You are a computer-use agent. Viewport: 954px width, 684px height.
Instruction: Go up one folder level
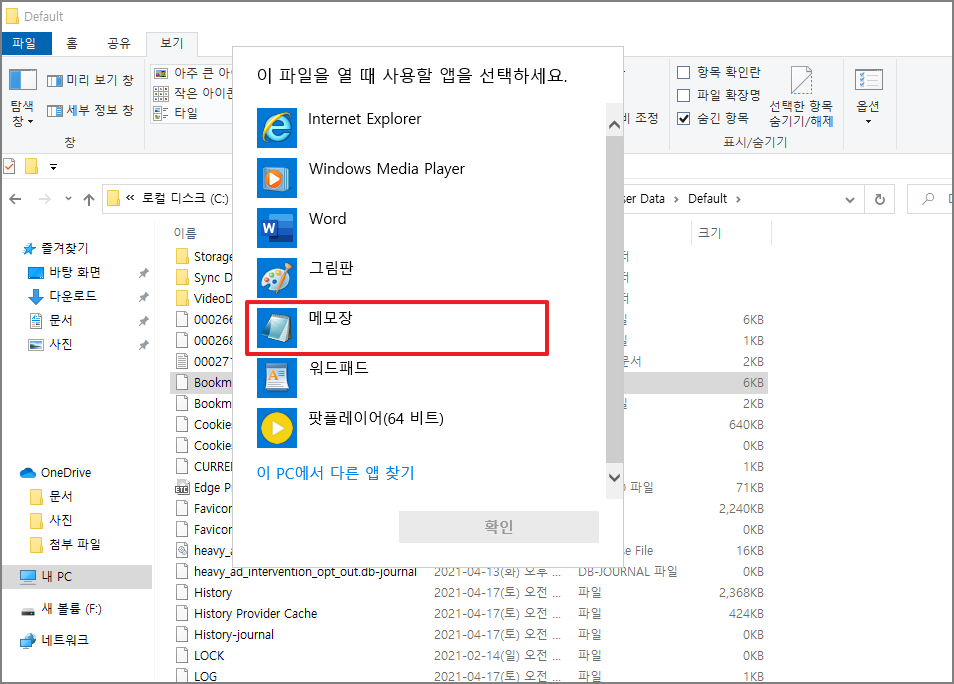coord(89,199)
